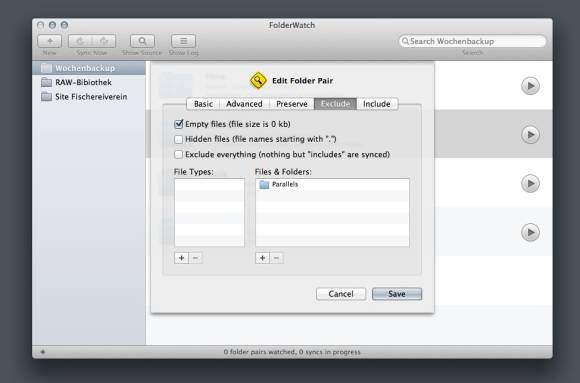Viewport: 580px width, 383px height.
Task: Save the folder pair settings
Action: (x=397, y=294)
